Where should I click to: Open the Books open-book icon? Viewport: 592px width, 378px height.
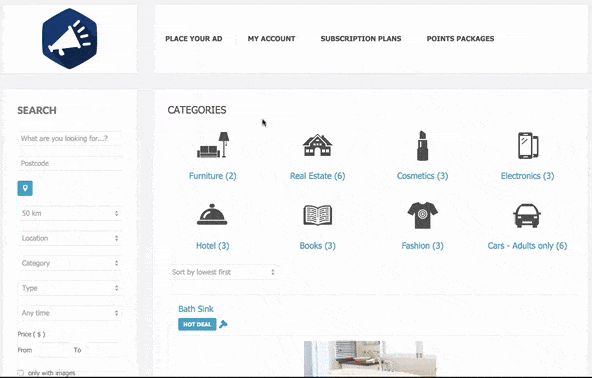point(318,215)
